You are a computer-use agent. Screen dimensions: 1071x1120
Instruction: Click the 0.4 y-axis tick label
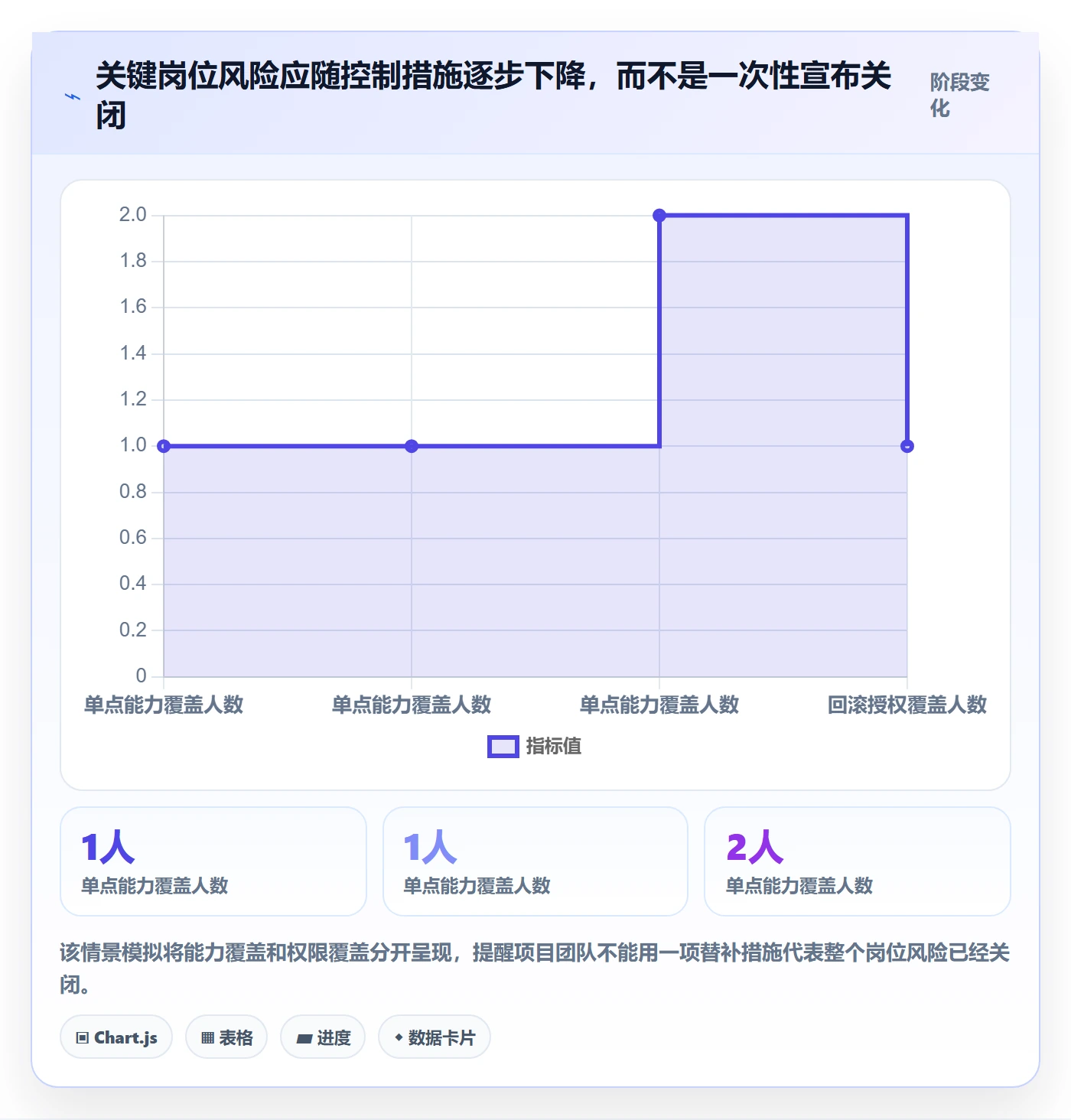(x=133, y=584)
